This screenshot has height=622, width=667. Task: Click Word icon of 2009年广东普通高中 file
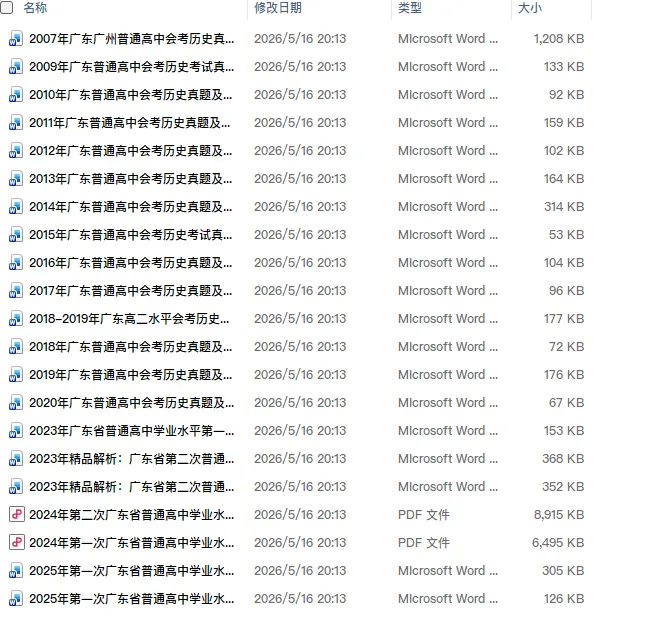coord(16,67)
